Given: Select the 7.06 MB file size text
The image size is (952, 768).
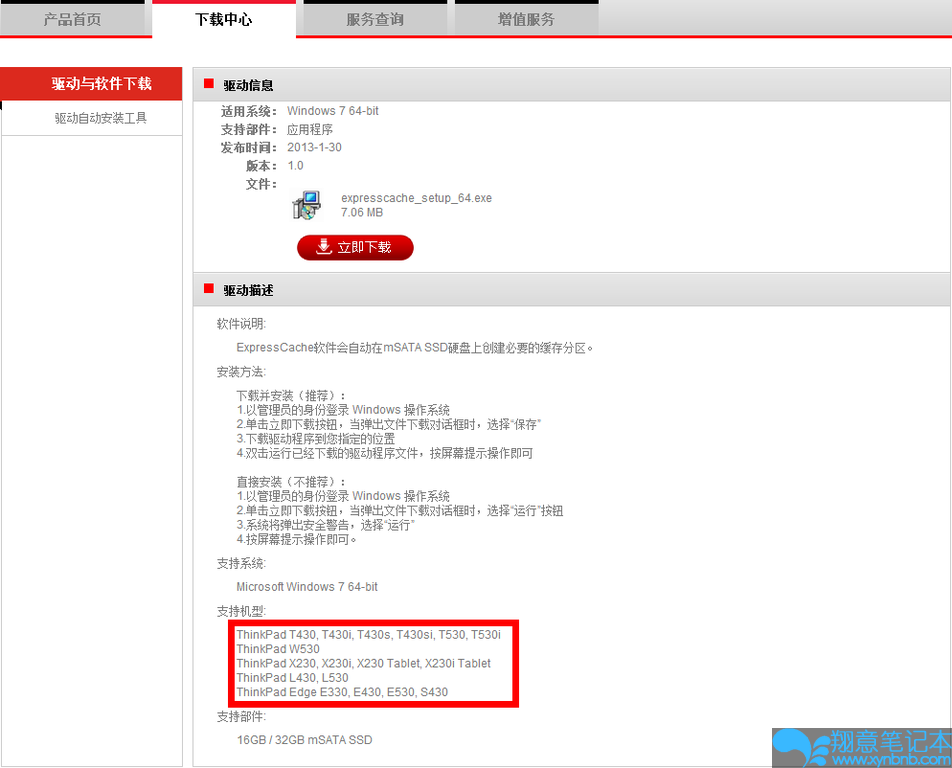Looking at the screenshot, I should (x=362, y=212).
